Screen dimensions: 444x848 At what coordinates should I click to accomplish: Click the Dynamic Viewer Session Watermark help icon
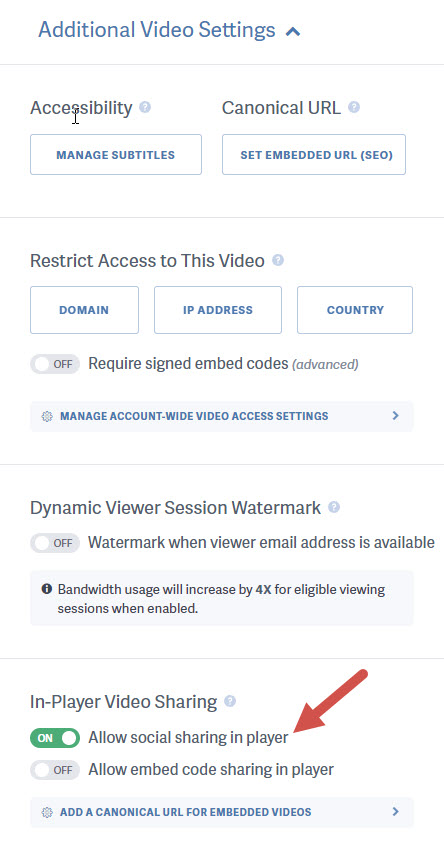(334, 507)
